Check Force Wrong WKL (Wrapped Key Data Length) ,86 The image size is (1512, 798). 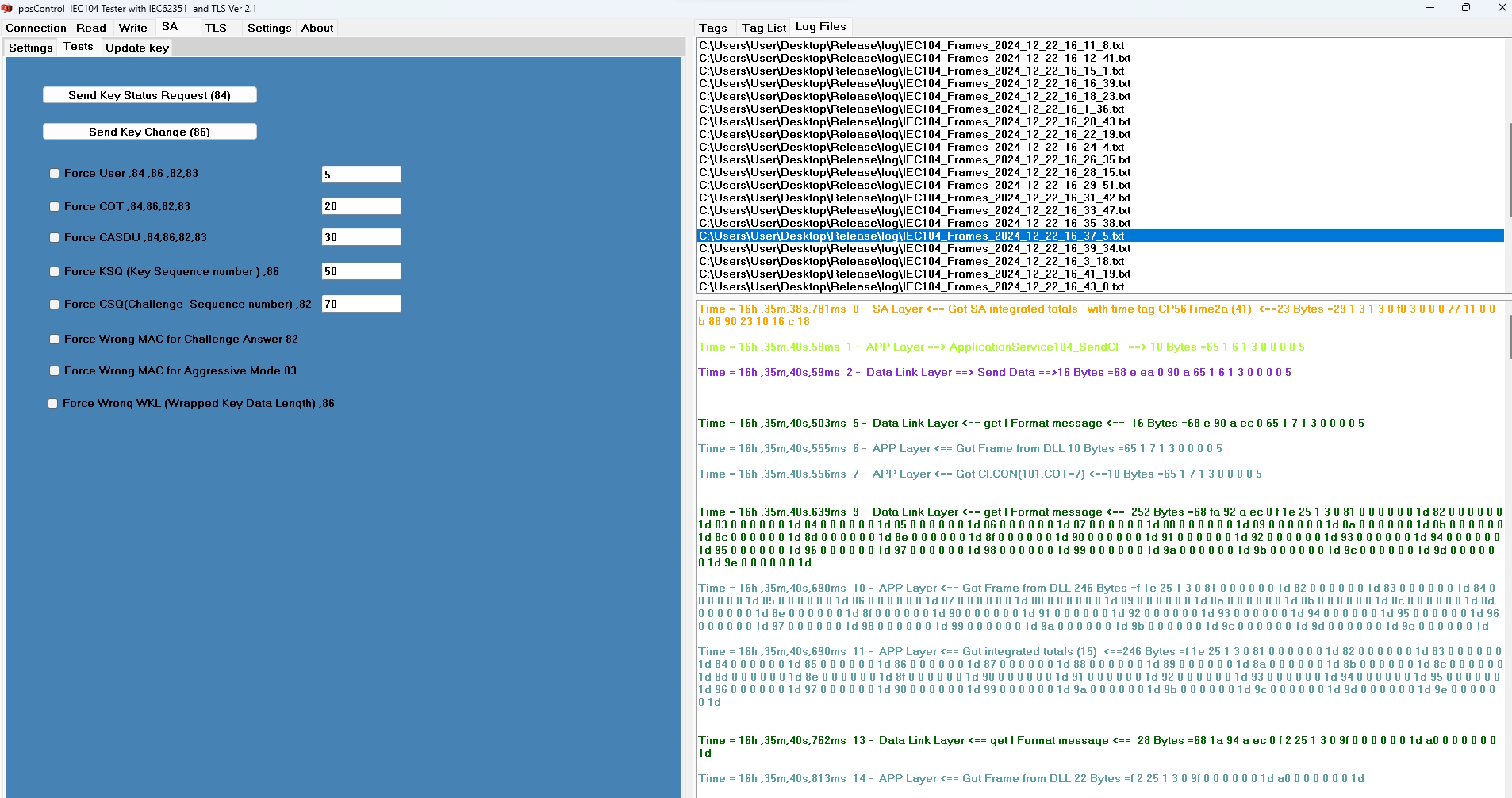(x=54, y=403)
